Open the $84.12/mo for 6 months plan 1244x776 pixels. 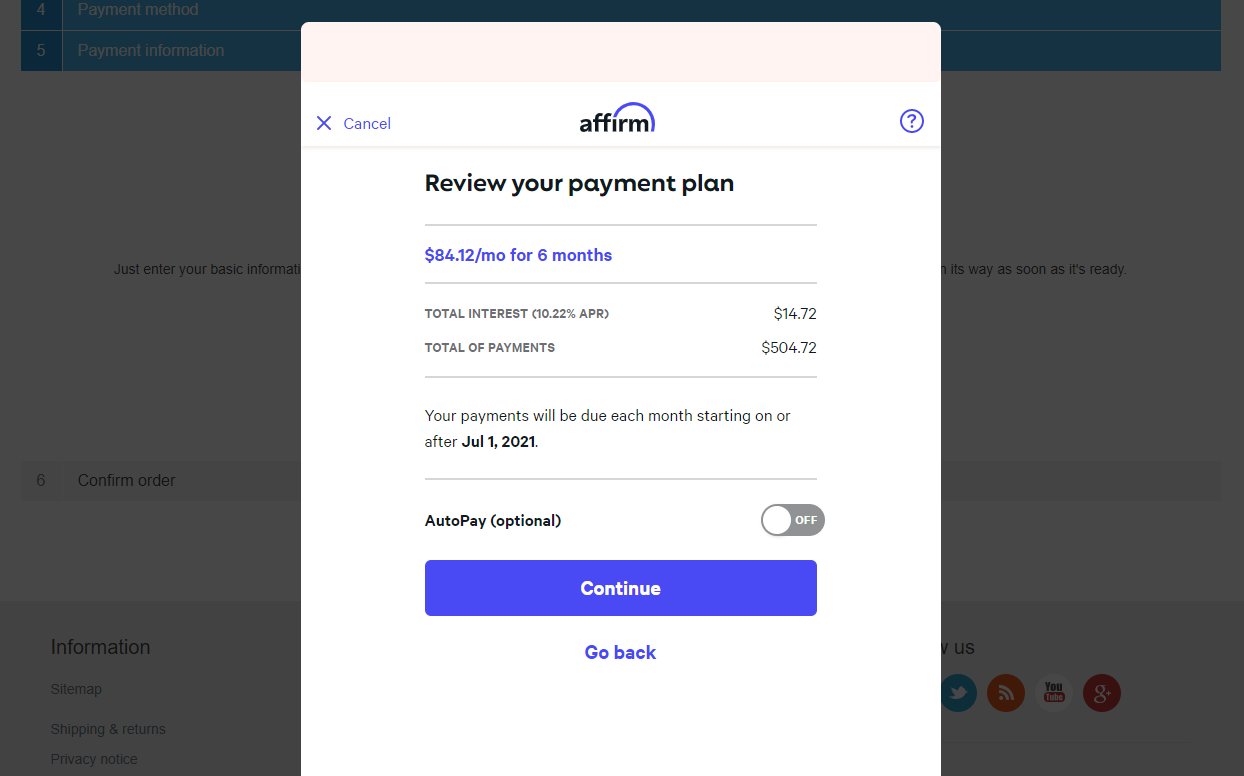(518, 255)
